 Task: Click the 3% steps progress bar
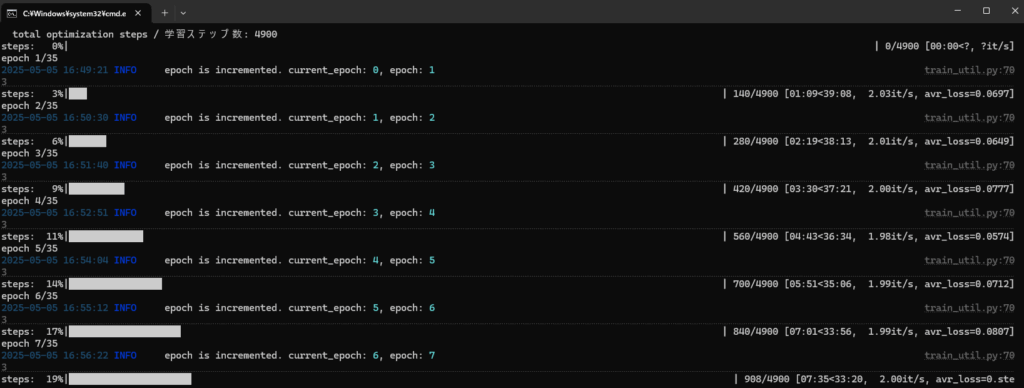tap(78, 94)
